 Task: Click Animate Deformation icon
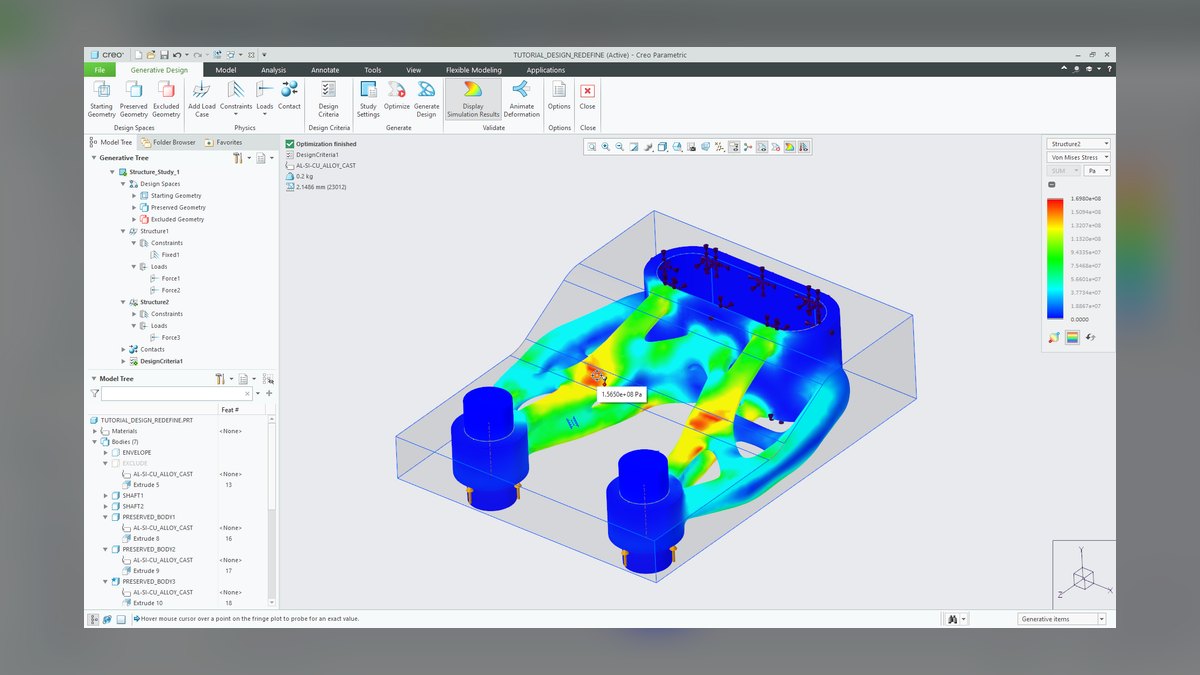point(521,89)
